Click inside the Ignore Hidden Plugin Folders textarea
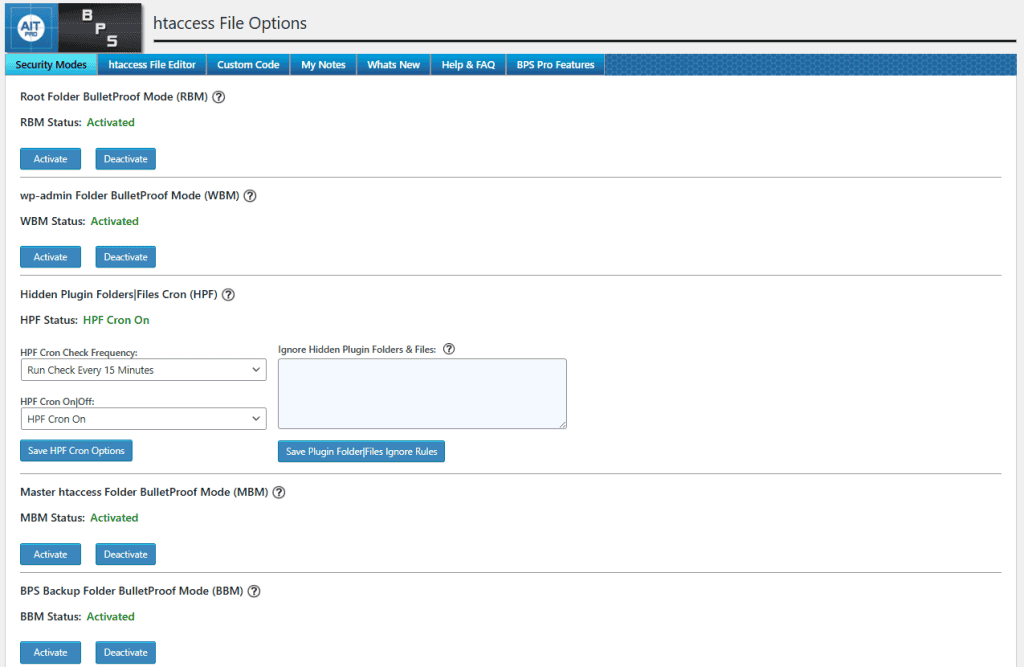1024x667 pixels. point(423,393)
